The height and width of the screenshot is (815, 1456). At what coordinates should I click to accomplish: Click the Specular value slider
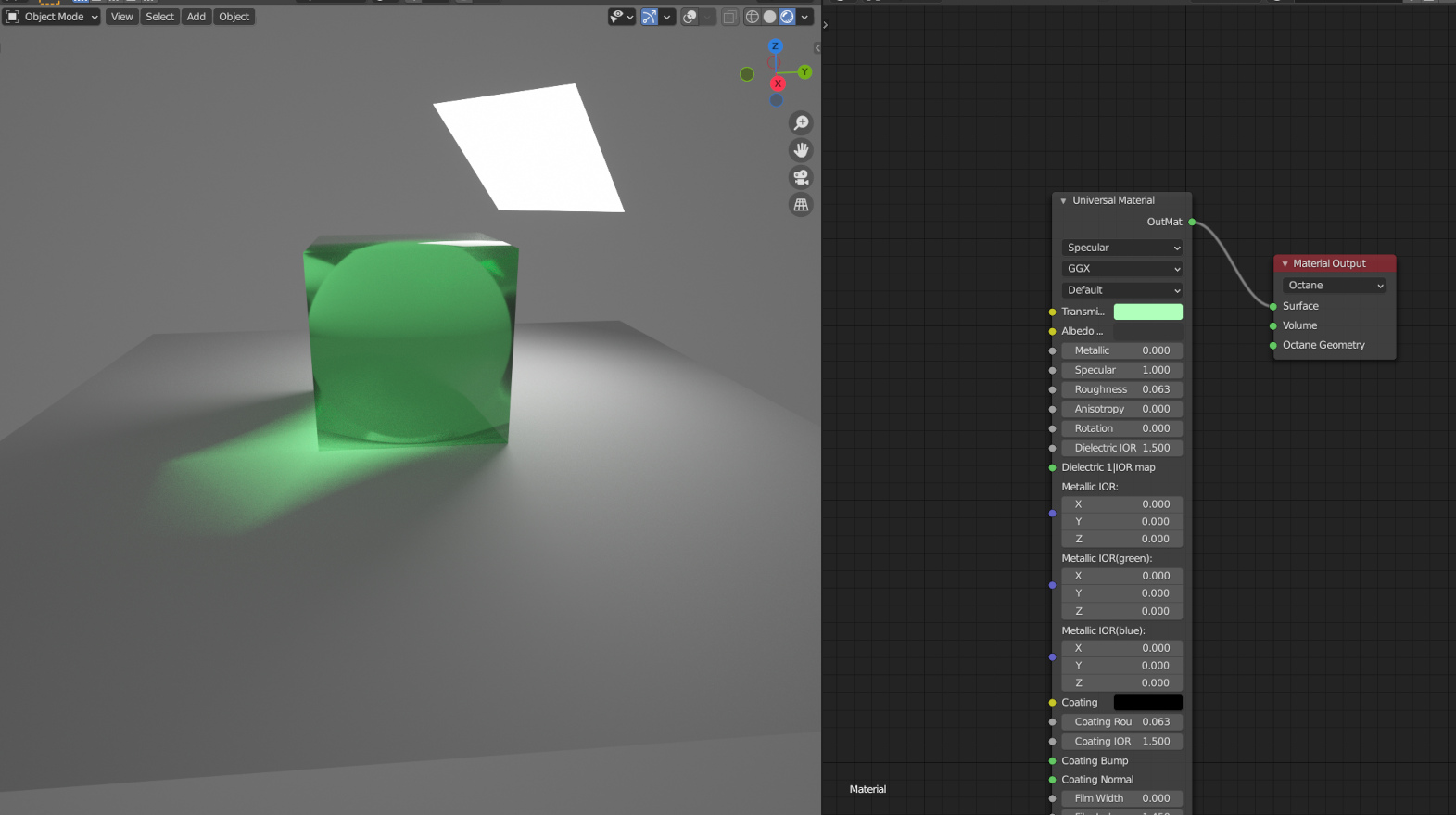pos(1122,370)
